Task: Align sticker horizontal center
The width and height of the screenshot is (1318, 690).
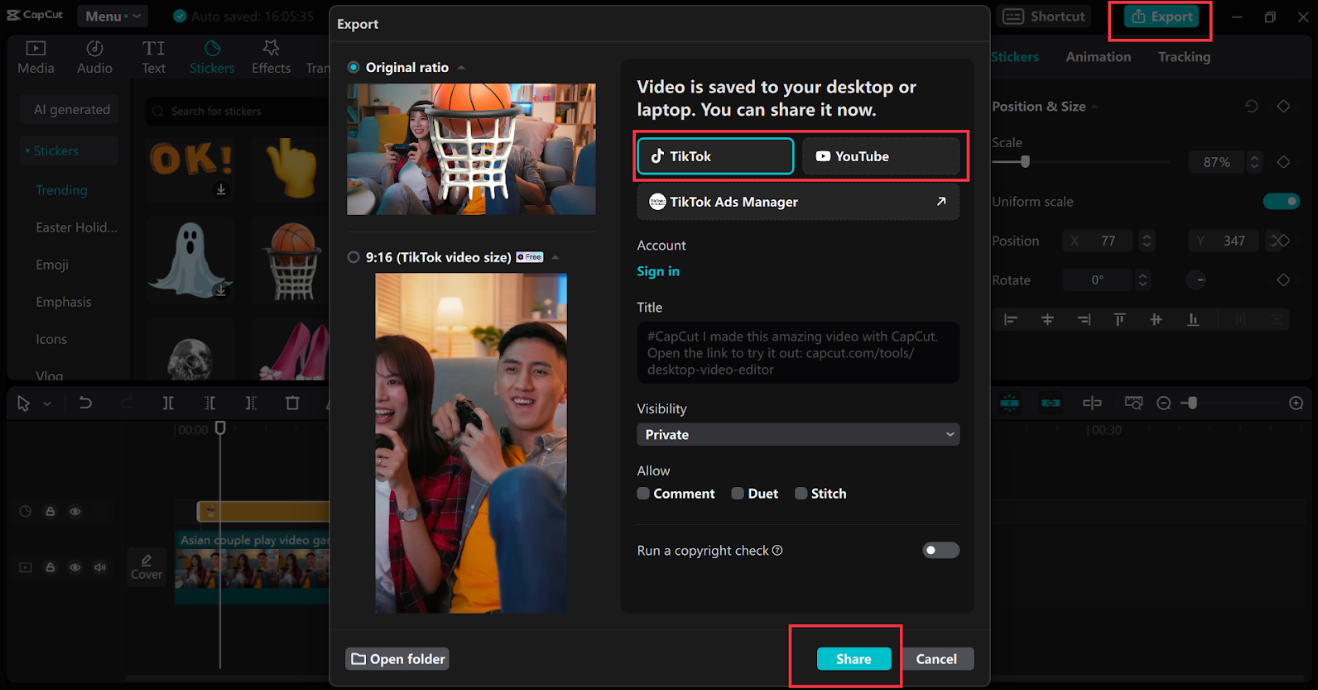Action: coord(1048,320)
